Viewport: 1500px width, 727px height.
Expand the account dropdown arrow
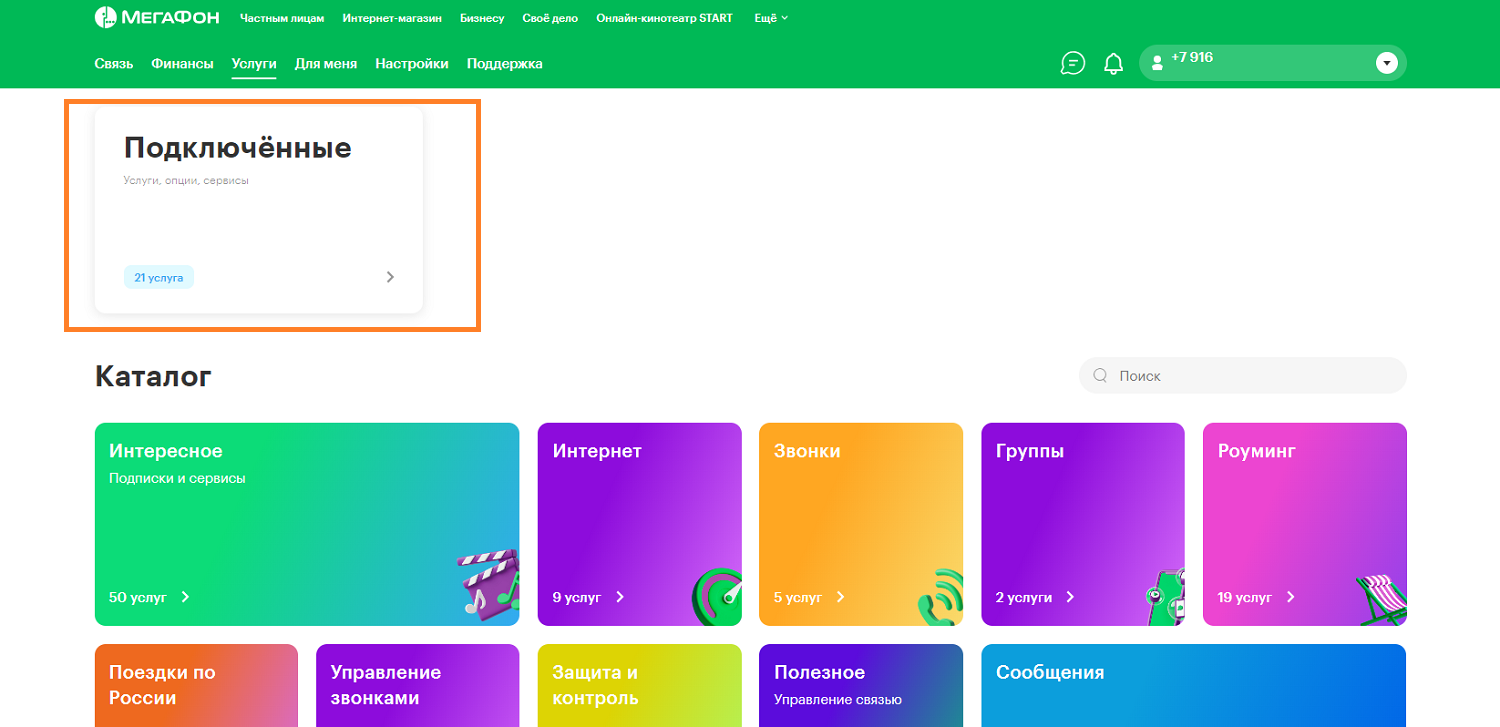point(1386,64)
